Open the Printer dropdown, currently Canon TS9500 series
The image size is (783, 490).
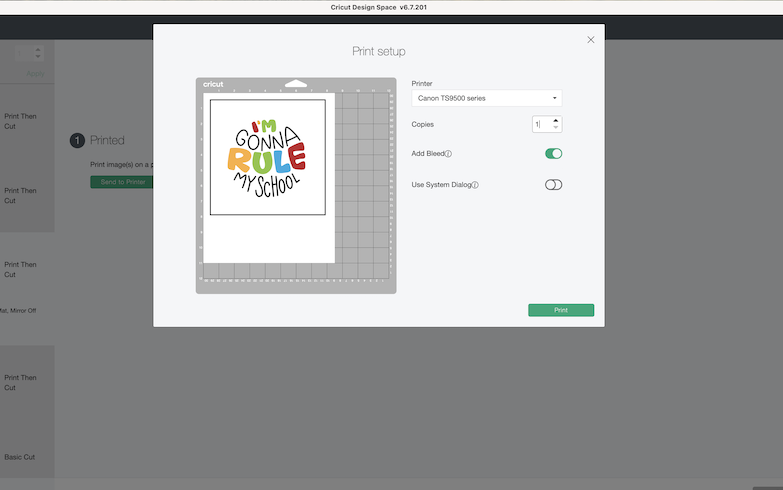pos(487,98)
